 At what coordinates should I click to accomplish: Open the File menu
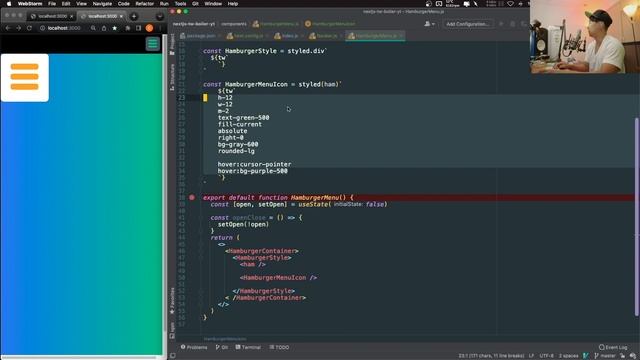tap(52, 4)
